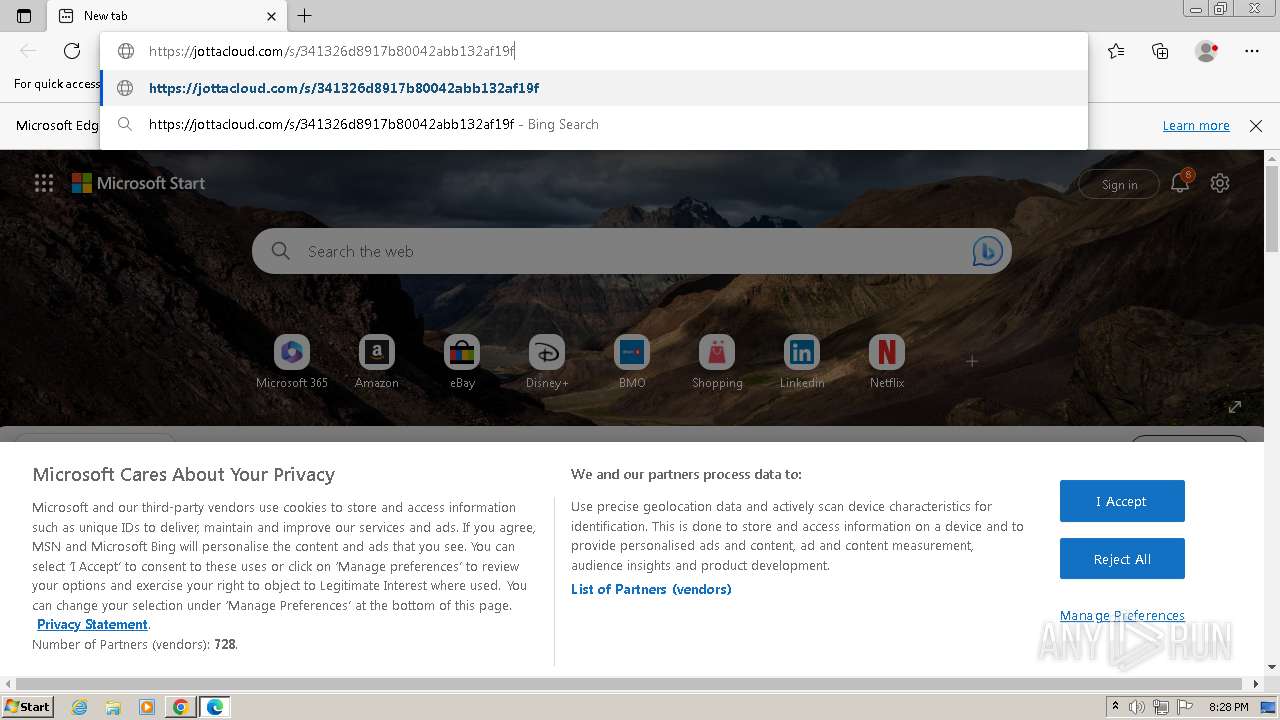Viewport: 1280px width, 720px height.
Task: Open the Shopping quick link
Action: coord(717,362)
